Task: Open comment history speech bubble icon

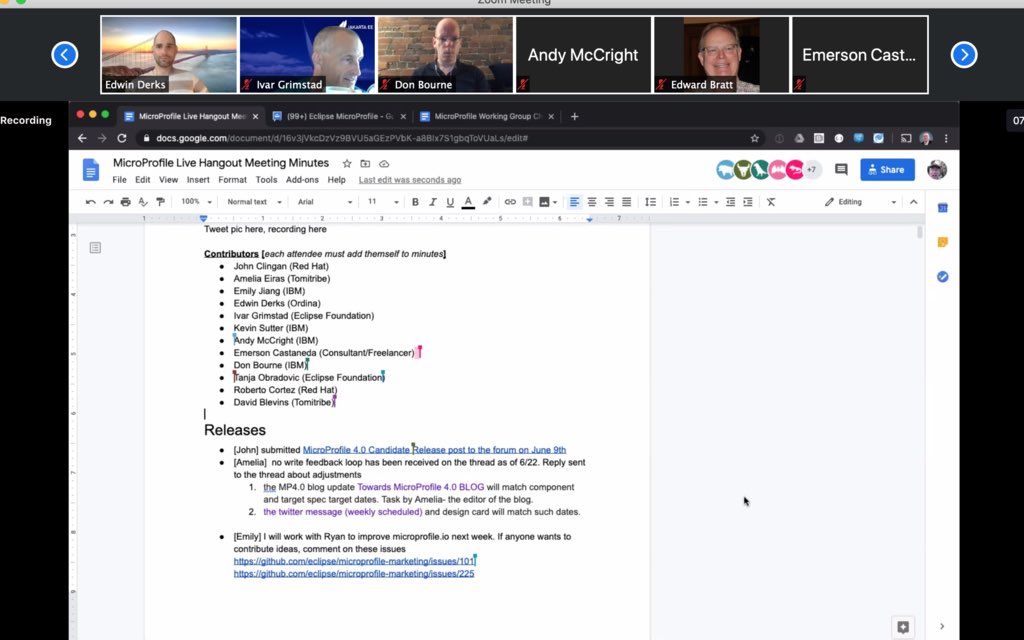Action: 841,170
